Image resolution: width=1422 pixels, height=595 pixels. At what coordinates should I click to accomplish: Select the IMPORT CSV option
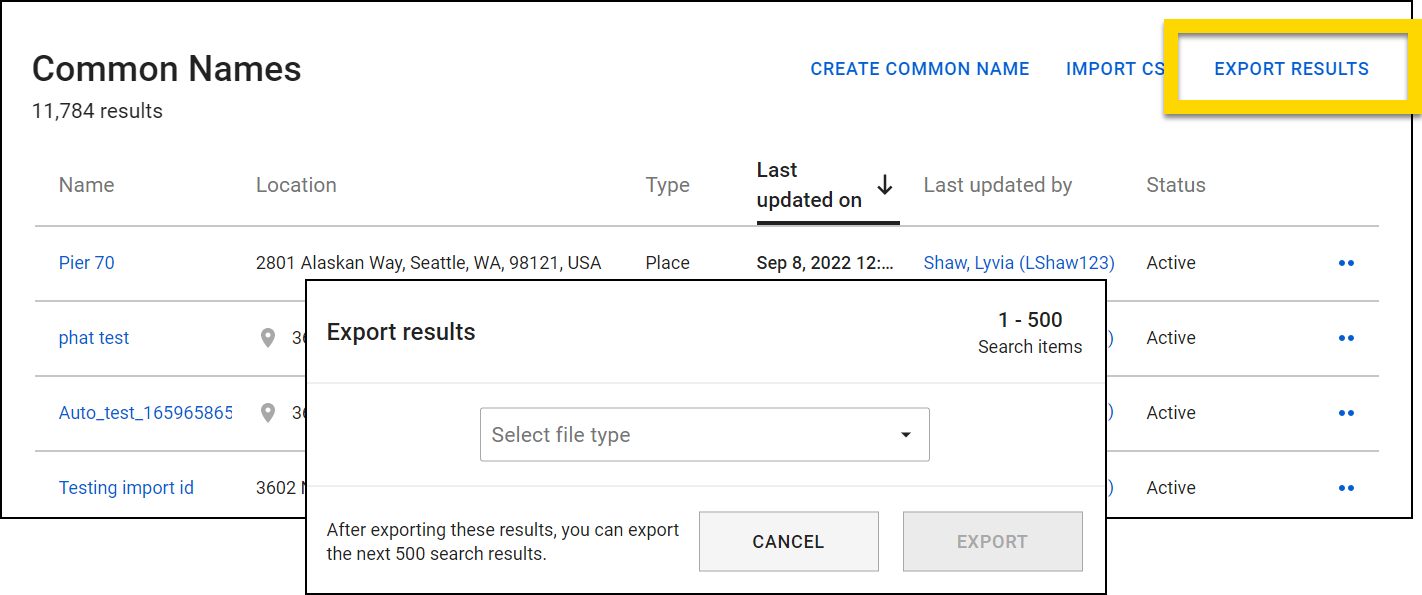pyautogui.click(x=1115, y=68)
